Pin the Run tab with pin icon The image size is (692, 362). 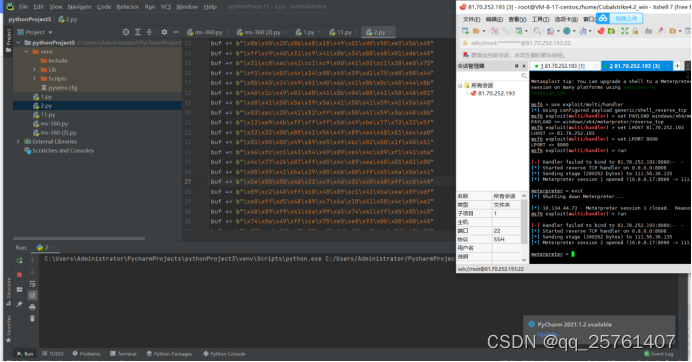pyautogui.click(x=19, y=304)
